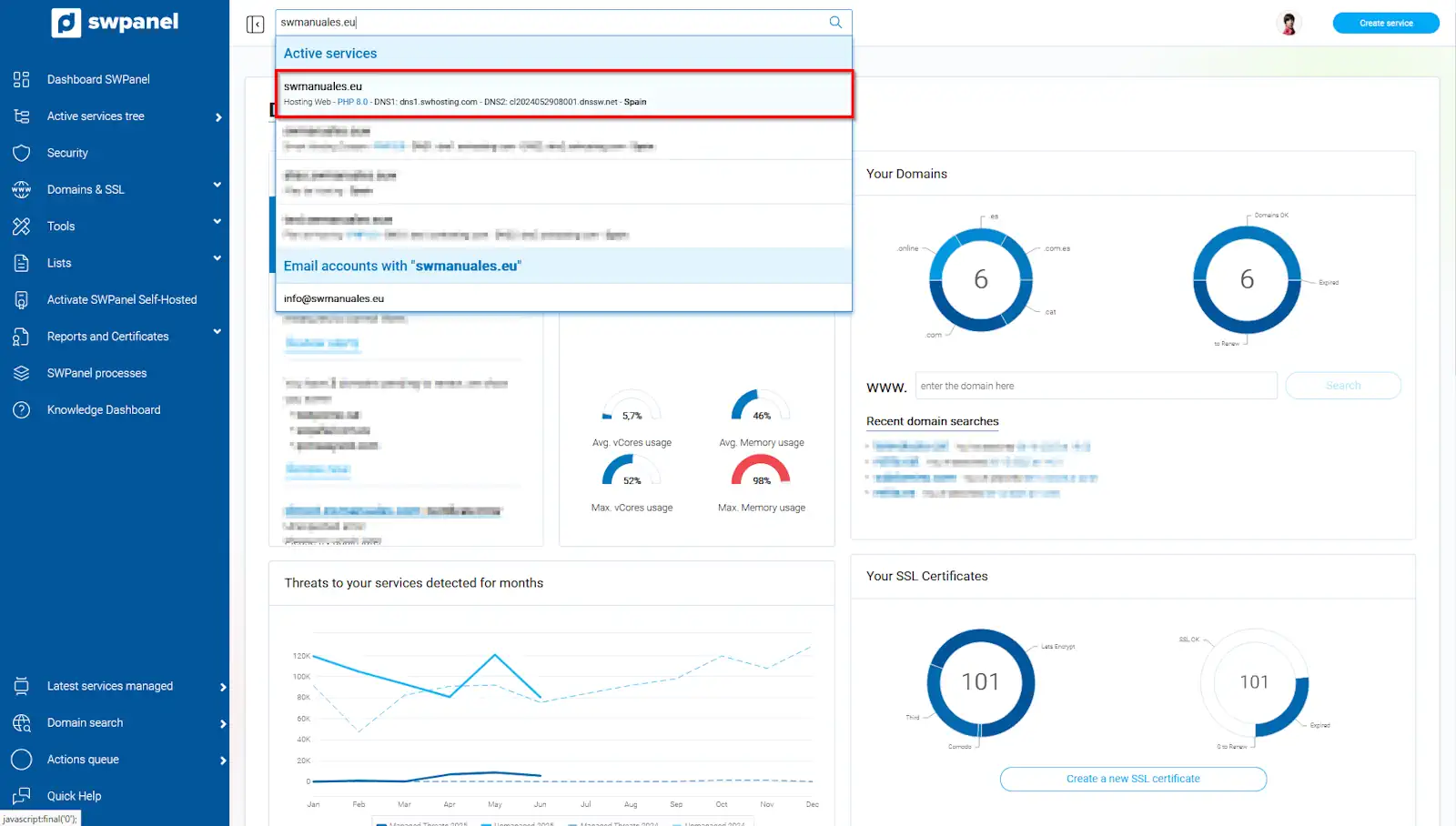Image resolution: width=1456 pixels, height=826 pixels.
Task: Click the Max. vCores usage 52% gauge
Action: (632, 471)
